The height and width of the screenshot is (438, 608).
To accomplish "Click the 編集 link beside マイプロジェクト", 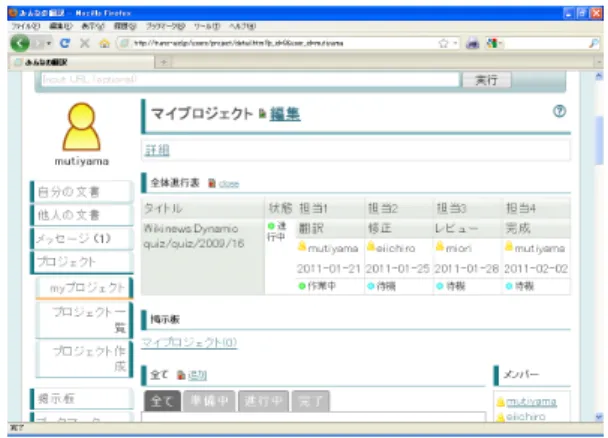I will pyautogui.click(x=285, y=114).
